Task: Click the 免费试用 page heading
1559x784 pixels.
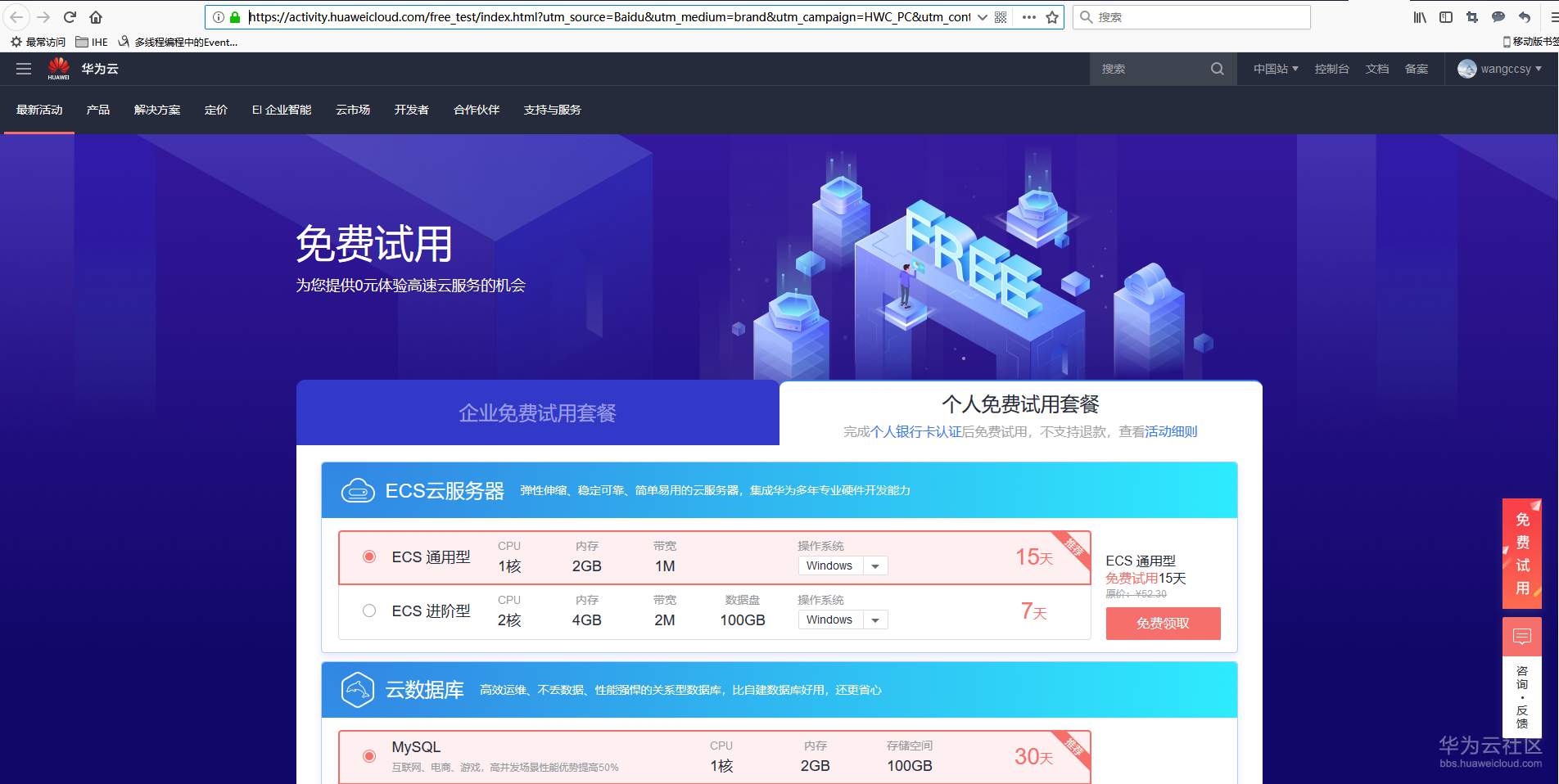Action: (374, 244)
